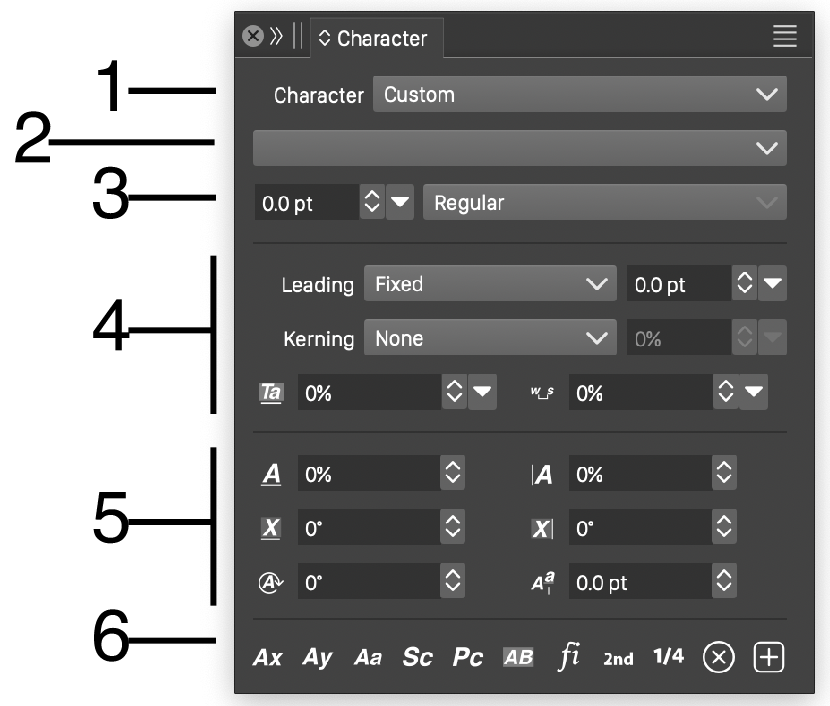Open the Leading Fixed dropdown

click(x=489, y=284)
